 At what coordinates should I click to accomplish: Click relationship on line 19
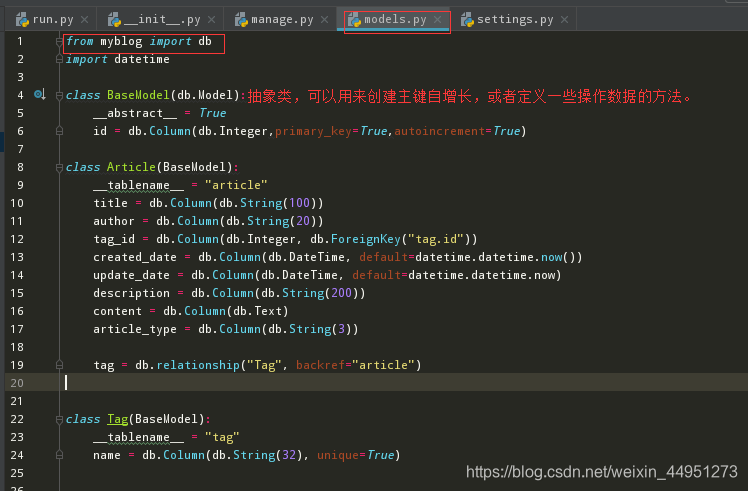[x=198, y=365]
